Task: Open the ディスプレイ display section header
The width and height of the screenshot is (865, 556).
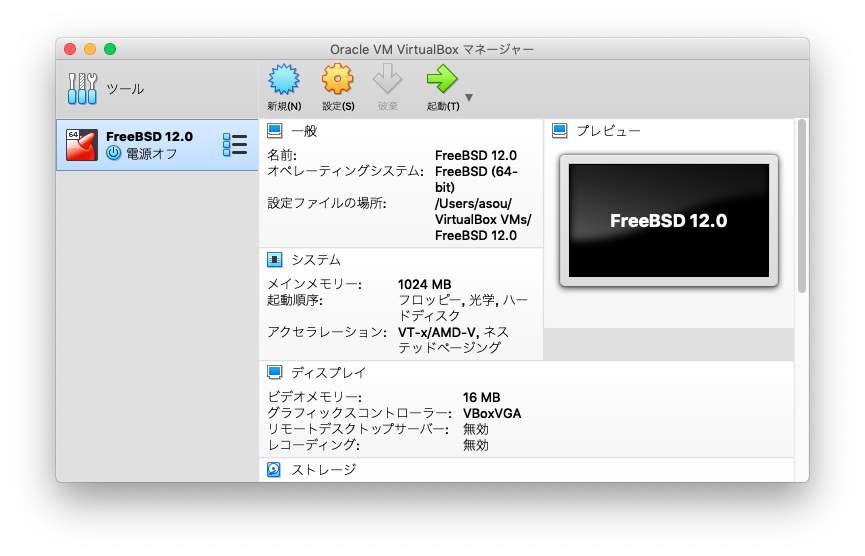Action: coord(328,372)
